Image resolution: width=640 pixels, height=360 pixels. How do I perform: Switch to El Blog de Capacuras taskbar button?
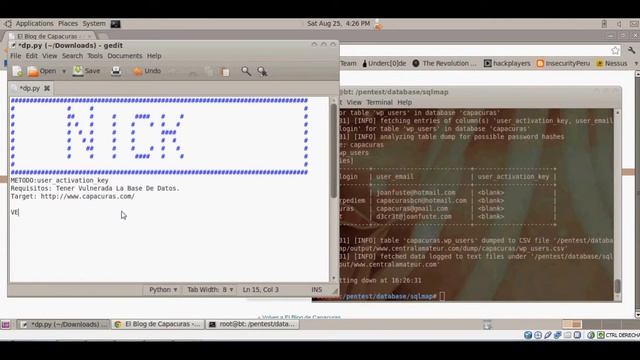pyautogui.click(x=158, y=324)
